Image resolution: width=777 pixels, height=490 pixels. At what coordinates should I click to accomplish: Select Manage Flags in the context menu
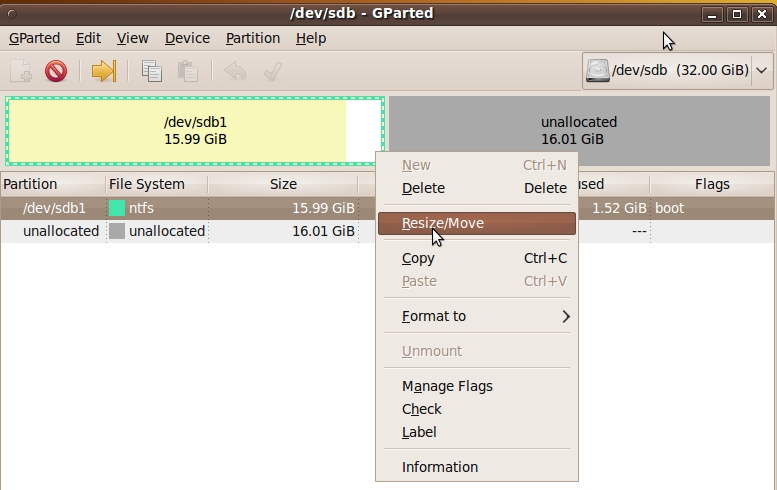[447, 386]
